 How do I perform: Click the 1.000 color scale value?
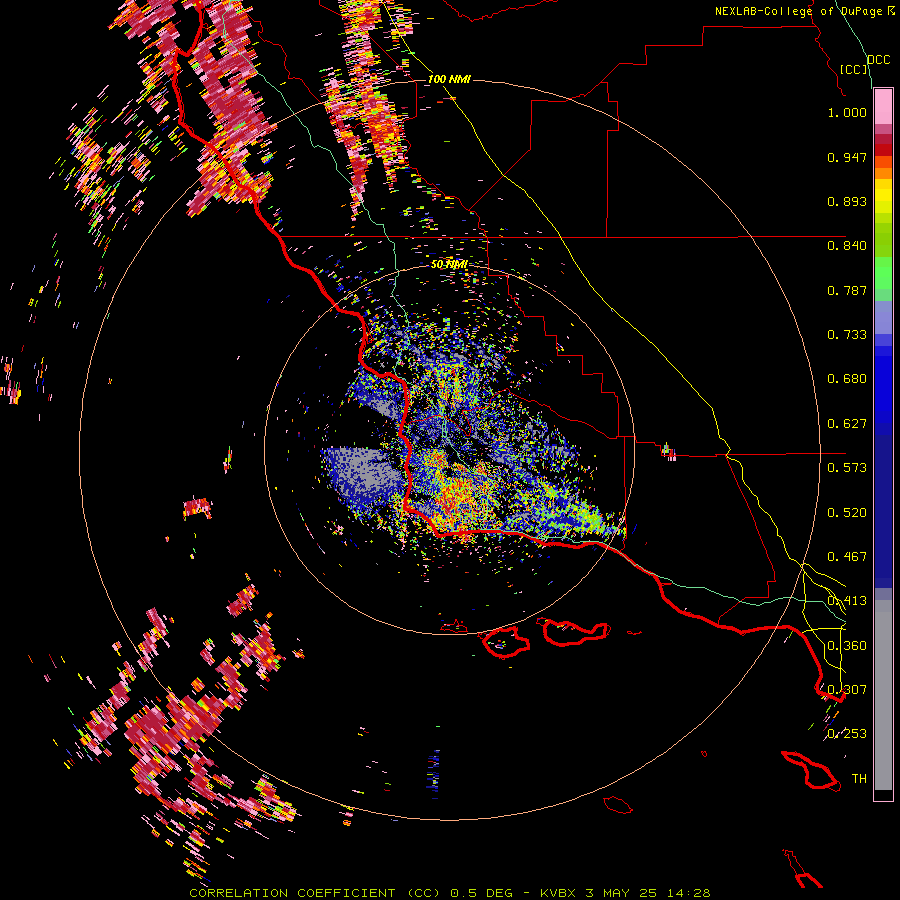(x=847, y=112)
